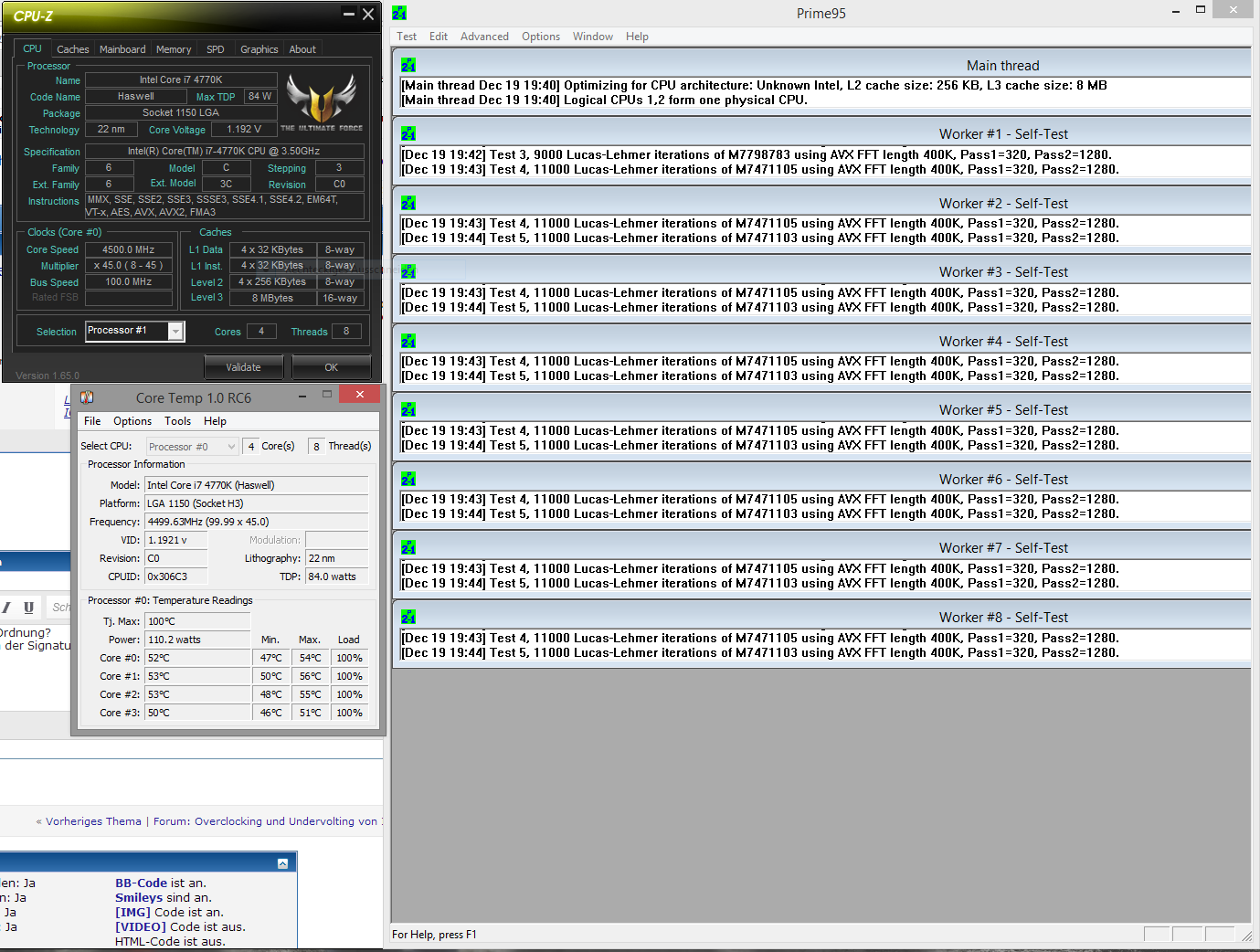Click Worker #6 window icon
Viewport: 1260px width, 952px height.
[408, 479]
